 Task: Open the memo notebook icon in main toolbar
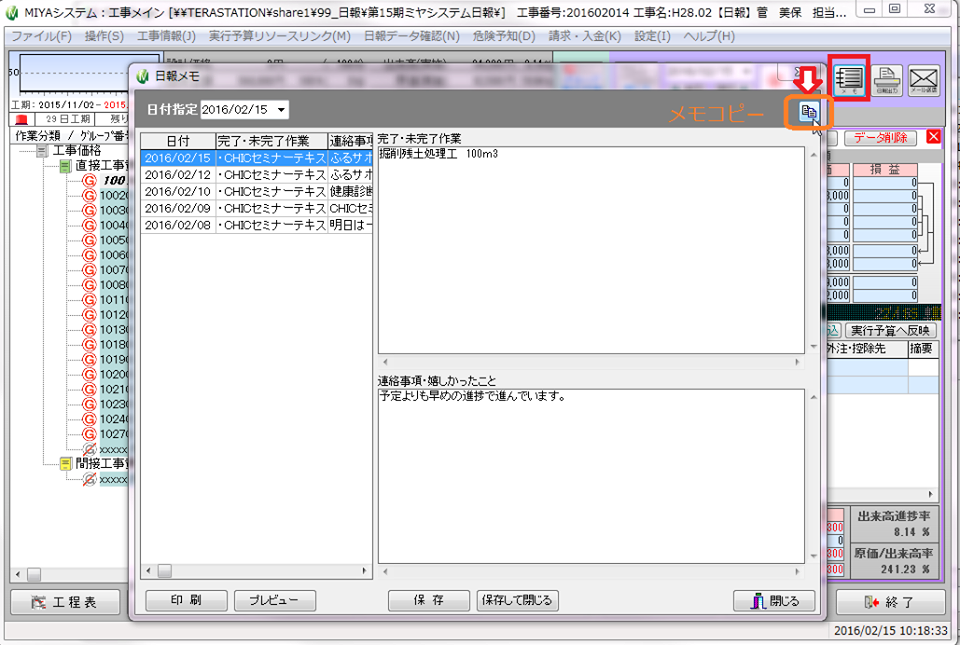click(x=849, y=78)
